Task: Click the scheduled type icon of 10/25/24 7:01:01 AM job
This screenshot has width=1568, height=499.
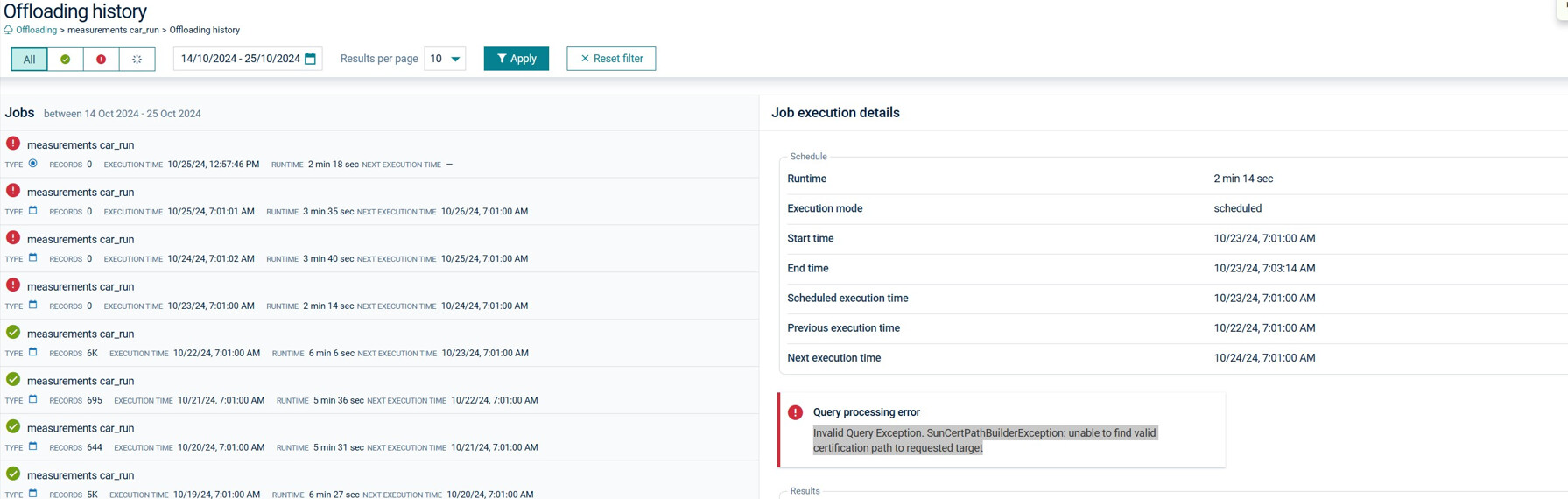Action: click(33, 211)
